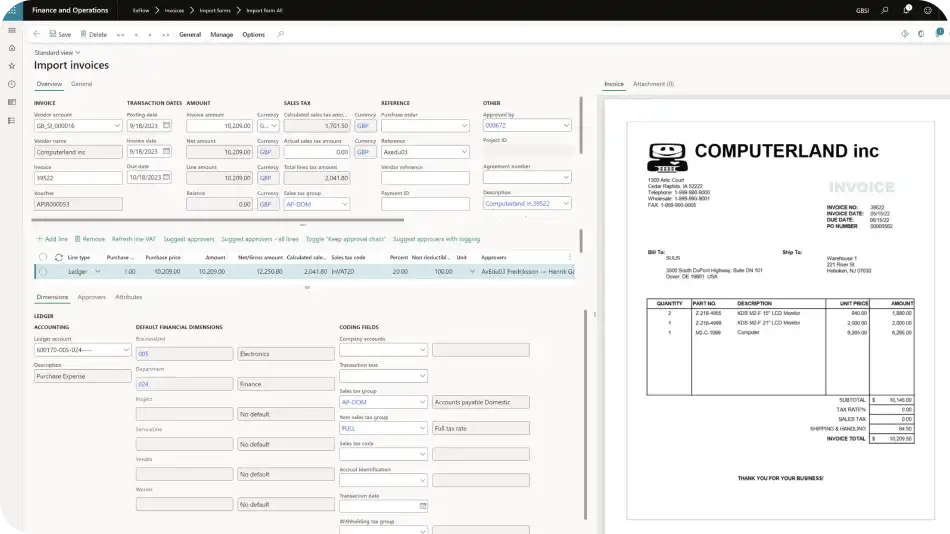Expand the Purchase order dropdown
Viewport: 950px width, 534px height.
point(464,126)
